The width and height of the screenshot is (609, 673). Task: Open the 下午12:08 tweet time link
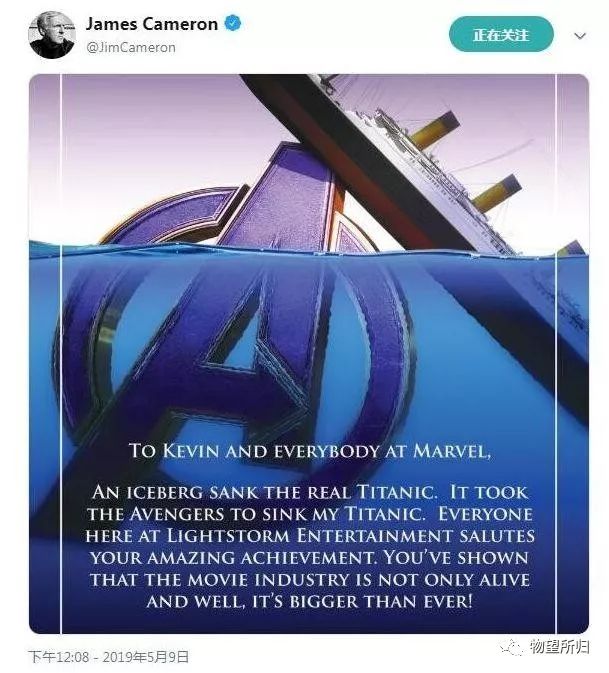59,656
